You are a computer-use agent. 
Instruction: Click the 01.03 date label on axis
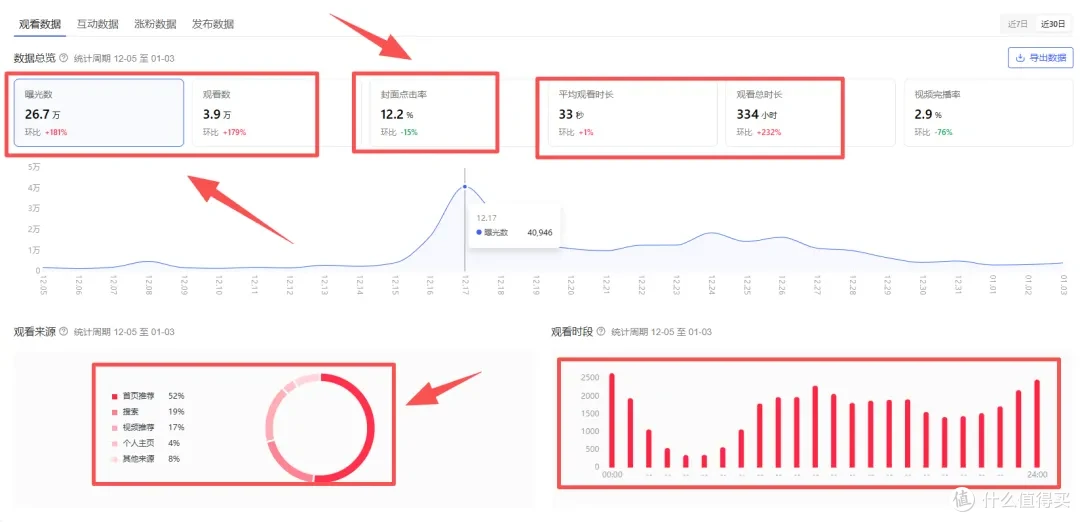[1063, 284]
